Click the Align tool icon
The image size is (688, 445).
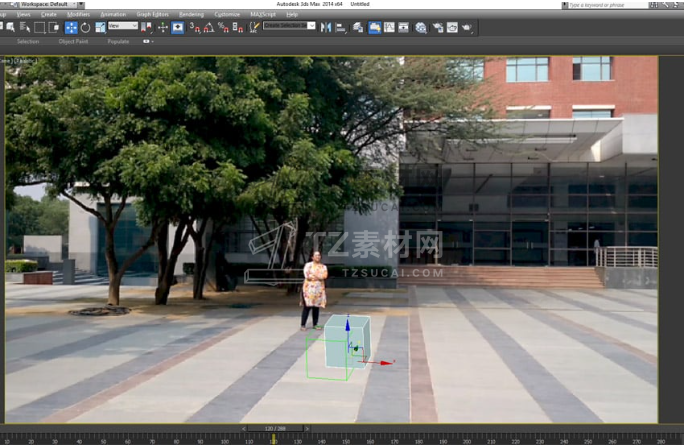340,28
